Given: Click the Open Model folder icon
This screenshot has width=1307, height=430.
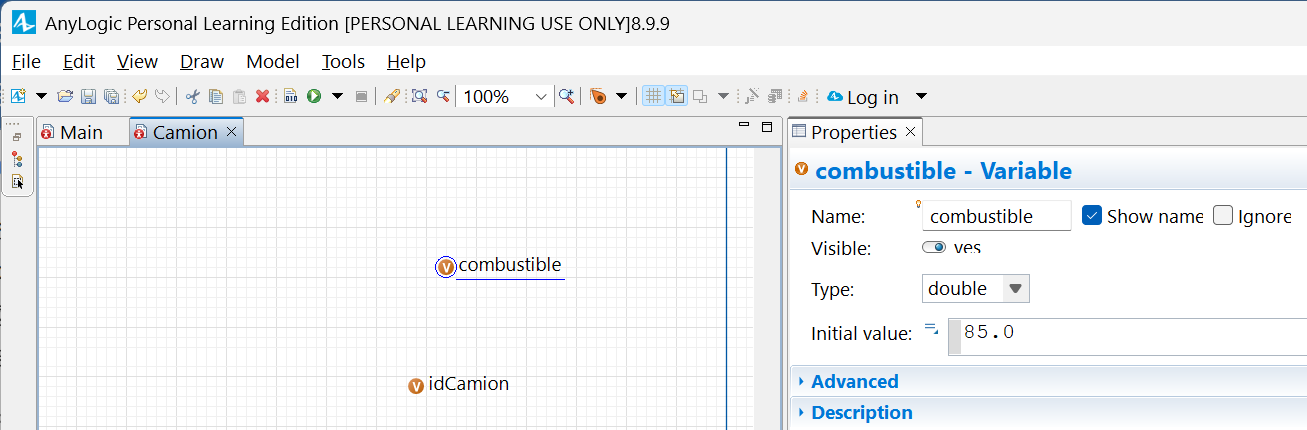Looking at the screenshot, I should coord(65,96).
